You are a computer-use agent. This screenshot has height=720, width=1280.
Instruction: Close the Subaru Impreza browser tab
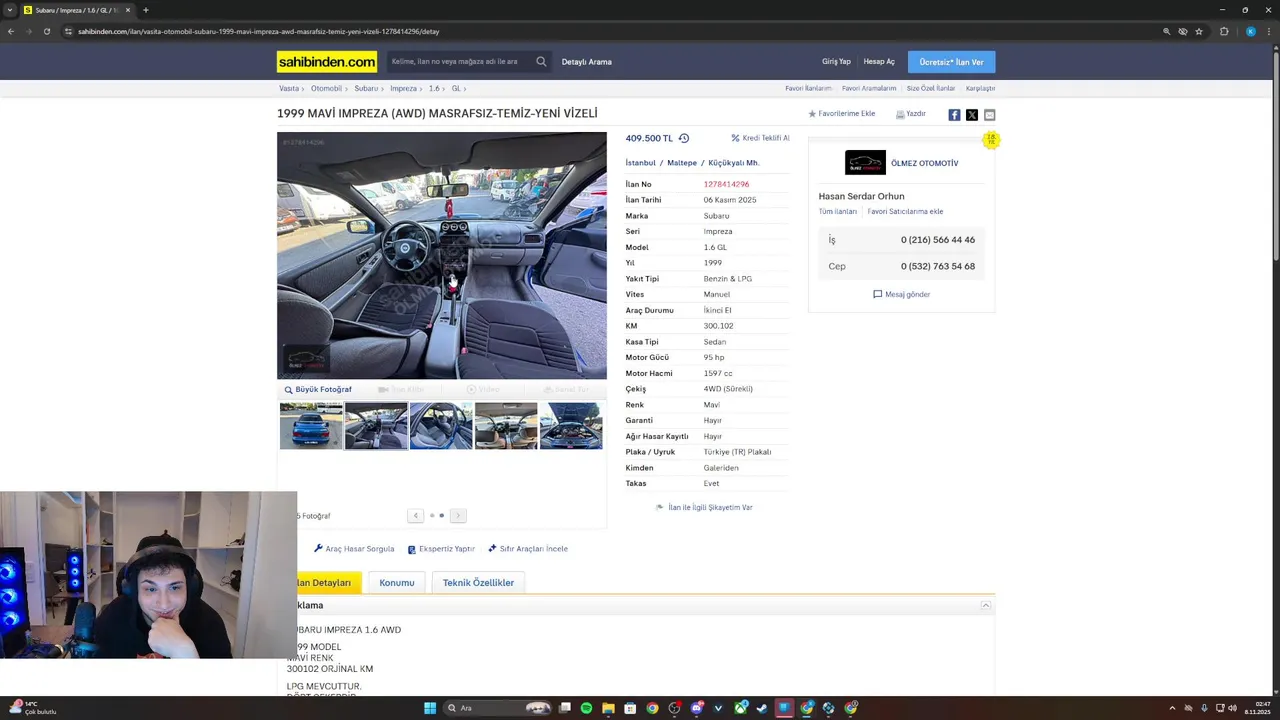click(x=128, y=10)
